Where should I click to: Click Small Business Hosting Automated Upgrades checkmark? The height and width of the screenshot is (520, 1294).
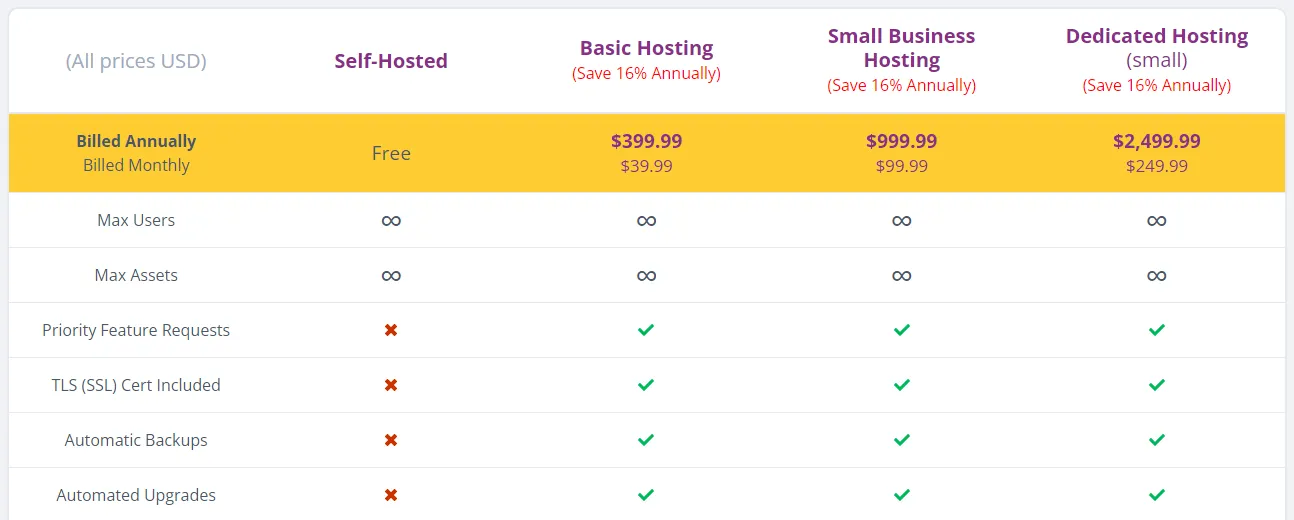[902, 495]
